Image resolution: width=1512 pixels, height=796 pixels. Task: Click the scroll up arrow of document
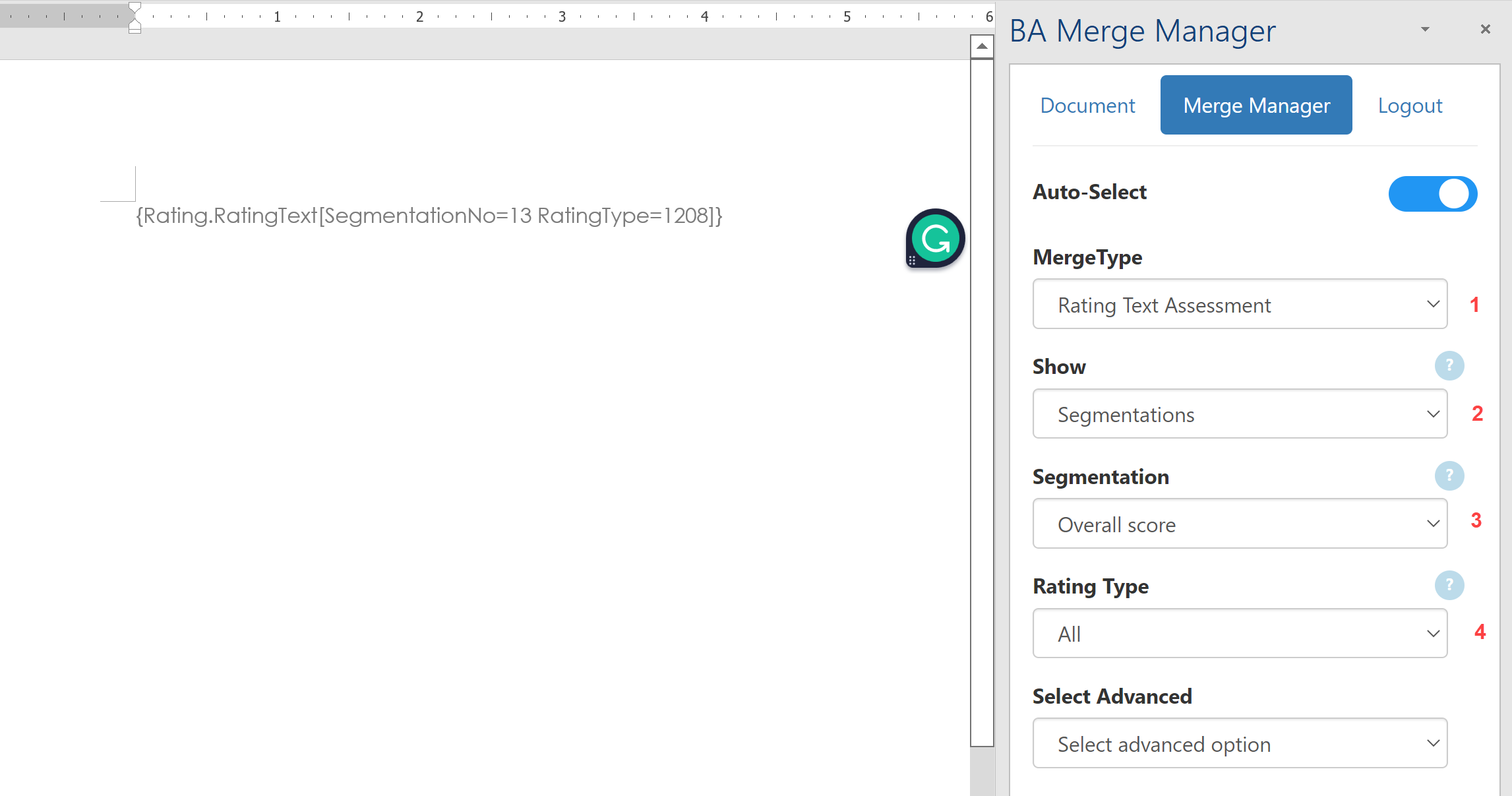click(982, 46)
